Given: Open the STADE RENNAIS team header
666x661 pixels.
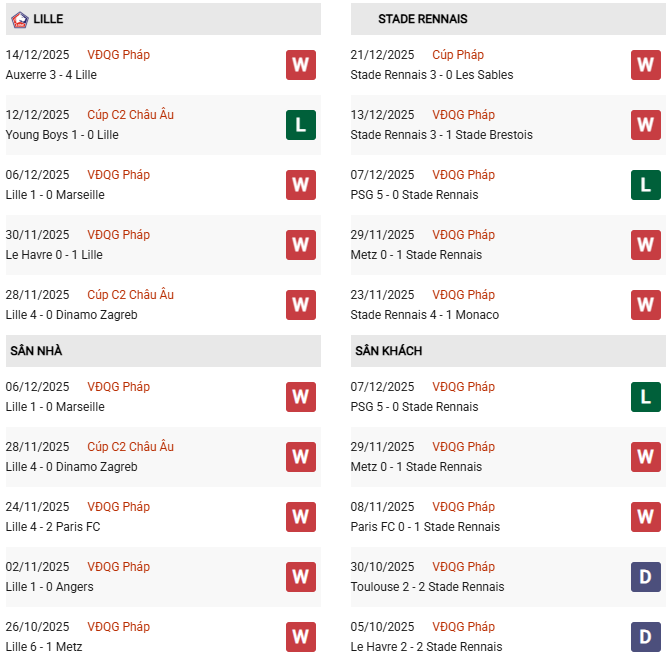Looking at the screenshot, I should point(422,19).
